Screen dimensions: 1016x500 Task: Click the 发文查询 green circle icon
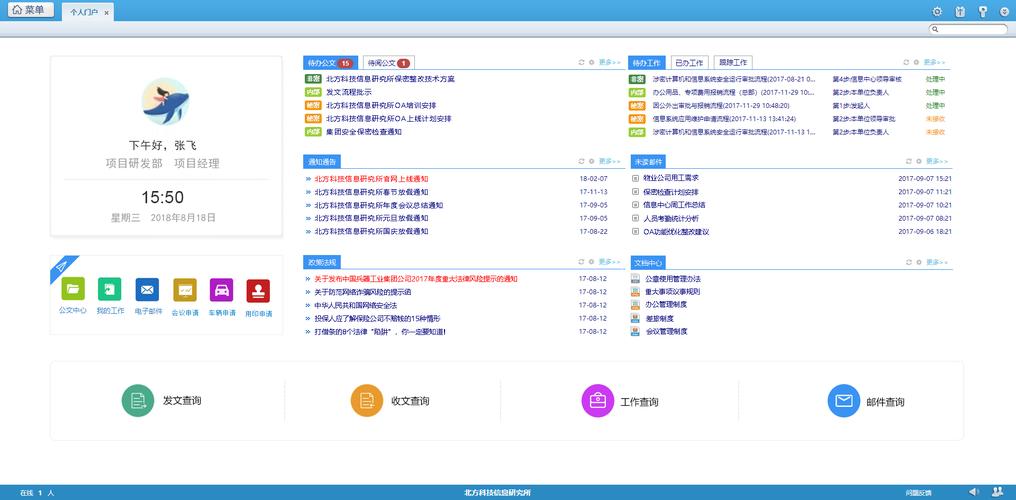click(137, 401)
